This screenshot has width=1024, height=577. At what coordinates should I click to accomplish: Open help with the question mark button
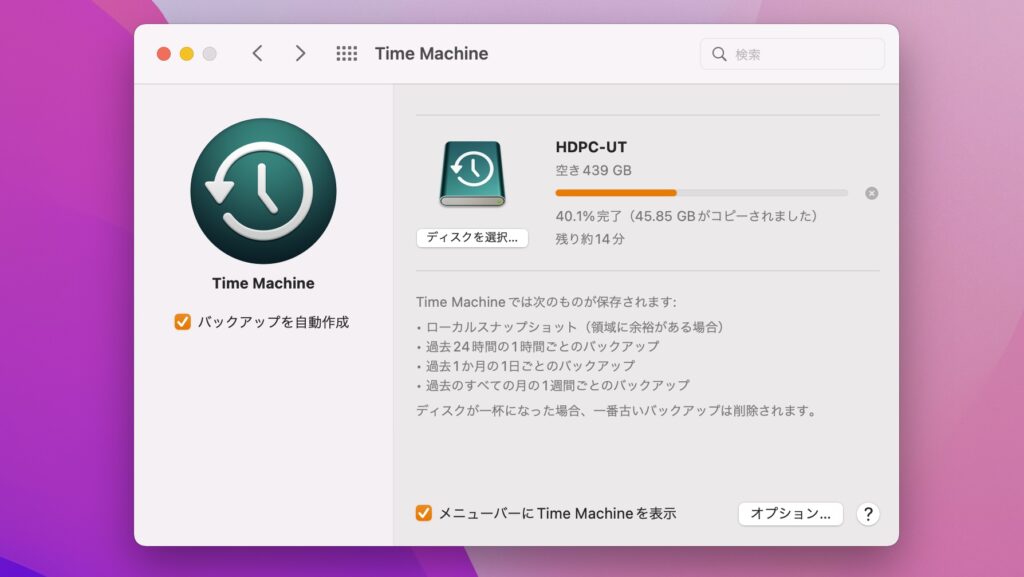868,514
